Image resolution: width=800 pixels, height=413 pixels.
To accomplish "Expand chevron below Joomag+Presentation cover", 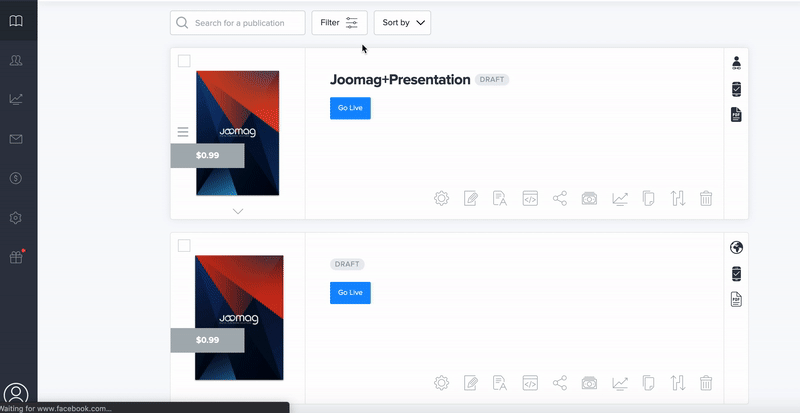I will click(237, 211).
